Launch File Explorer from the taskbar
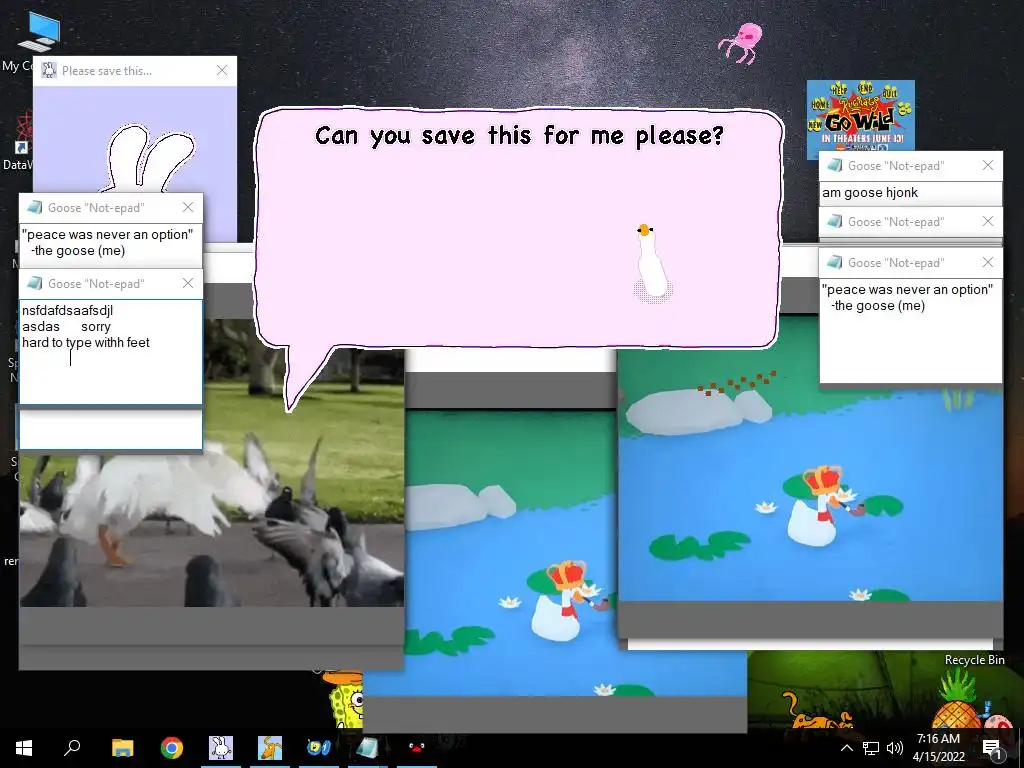The height and width of the screenshot is (768, 1024). click(122, 747)
